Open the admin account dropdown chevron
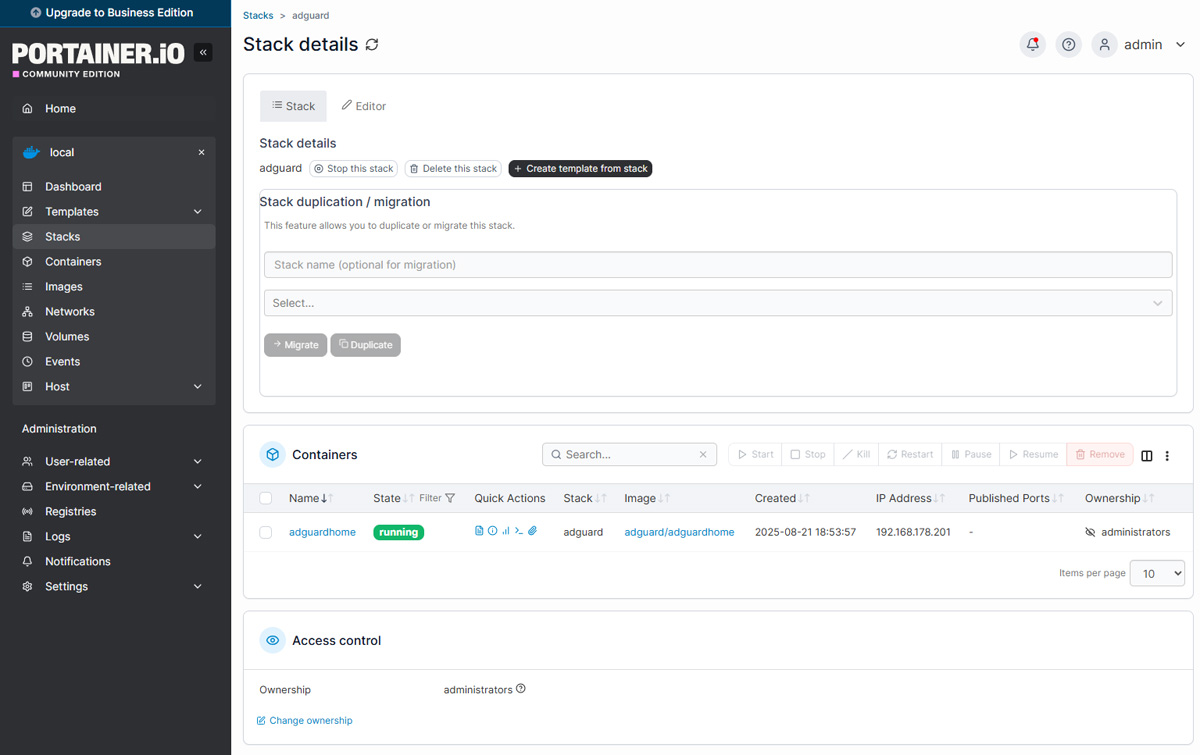The height and width of the screenshot is (755, 1200). click(x=1180, y=45)
